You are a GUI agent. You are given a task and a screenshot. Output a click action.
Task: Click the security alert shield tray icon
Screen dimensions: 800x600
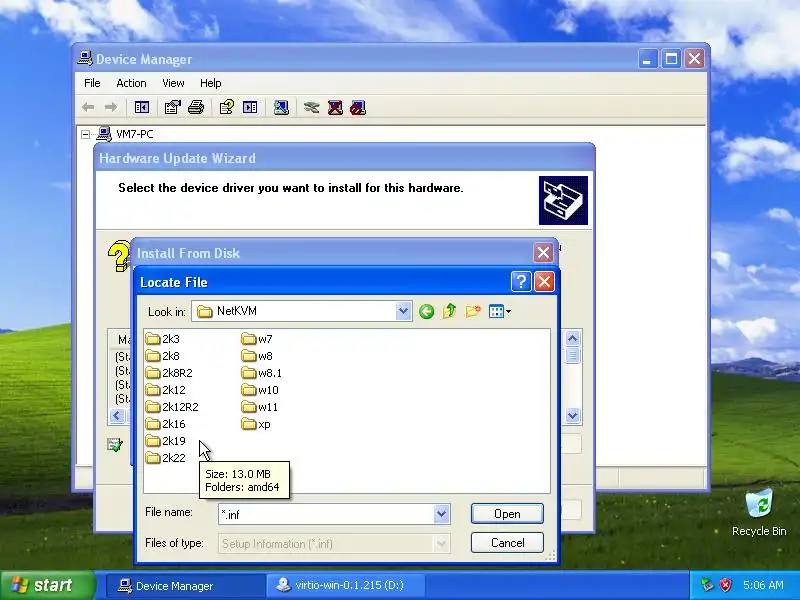coord(726,585)
